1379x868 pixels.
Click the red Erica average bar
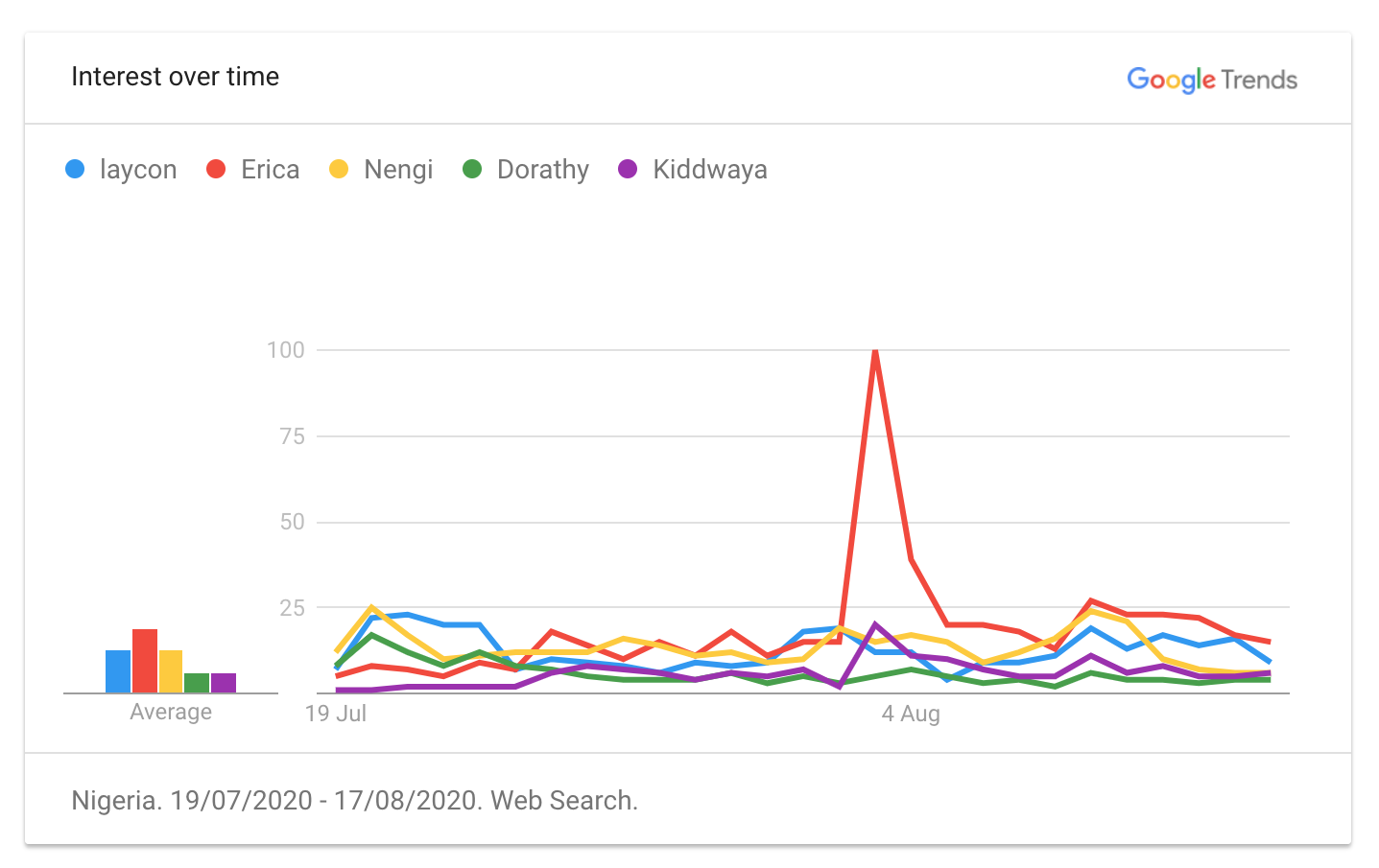click(x=145, y=661)
